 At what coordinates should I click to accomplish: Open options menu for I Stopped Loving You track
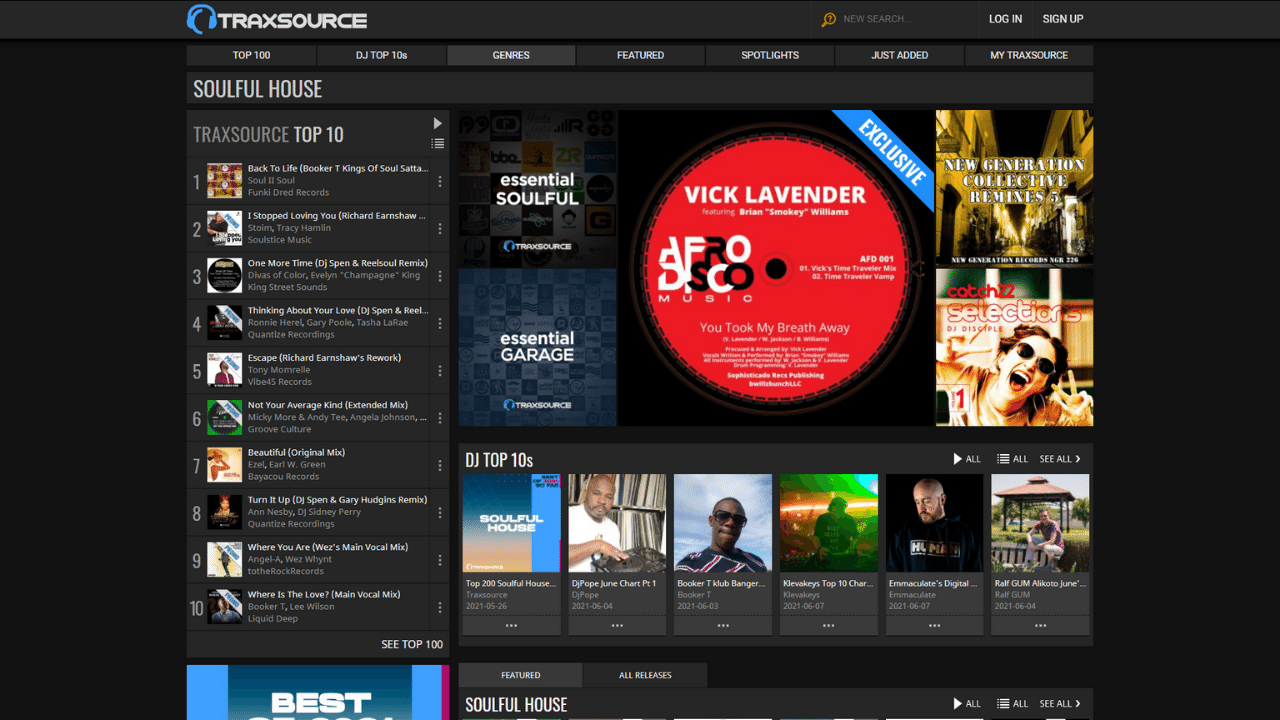point(440,229)
